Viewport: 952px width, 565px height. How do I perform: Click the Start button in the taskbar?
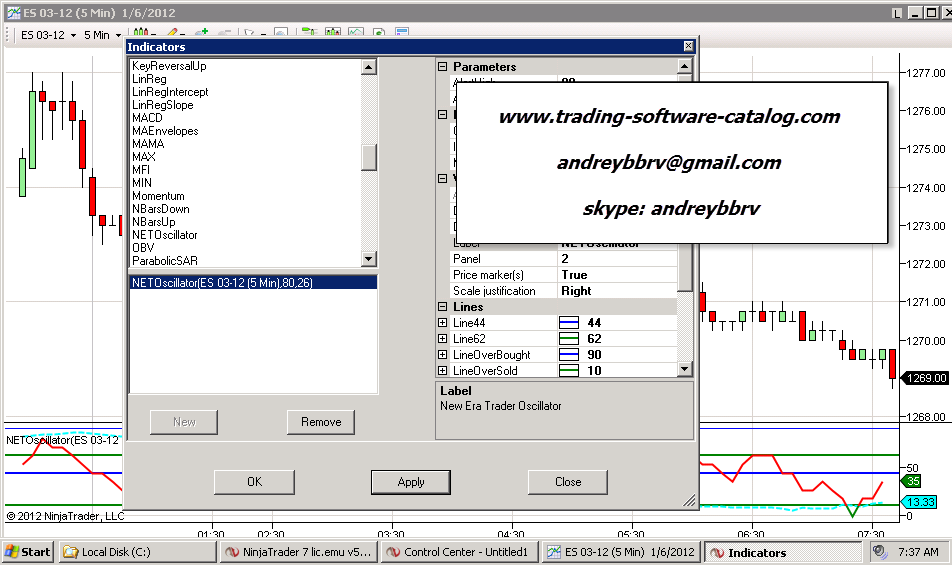click(28, 552)
